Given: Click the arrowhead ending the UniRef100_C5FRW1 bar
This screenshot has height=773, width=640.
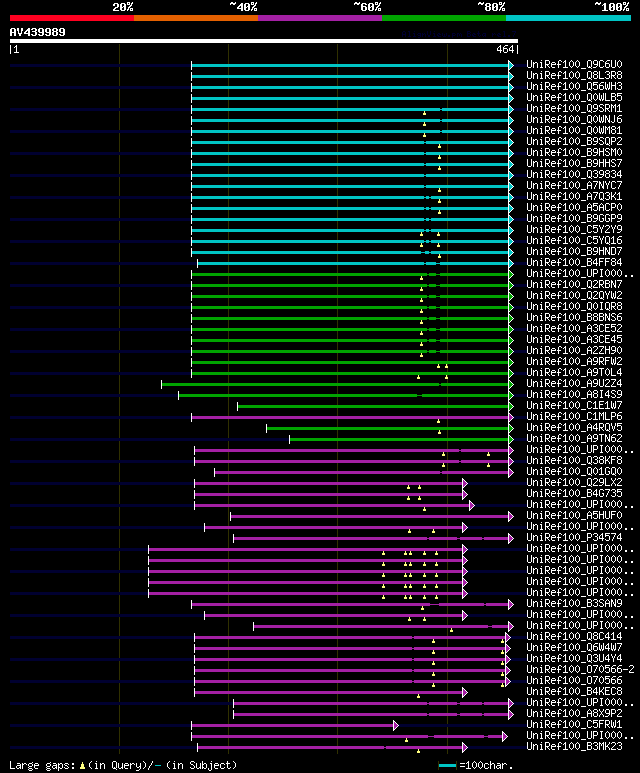Looking at the screenshot, I should tap(395, 726).
